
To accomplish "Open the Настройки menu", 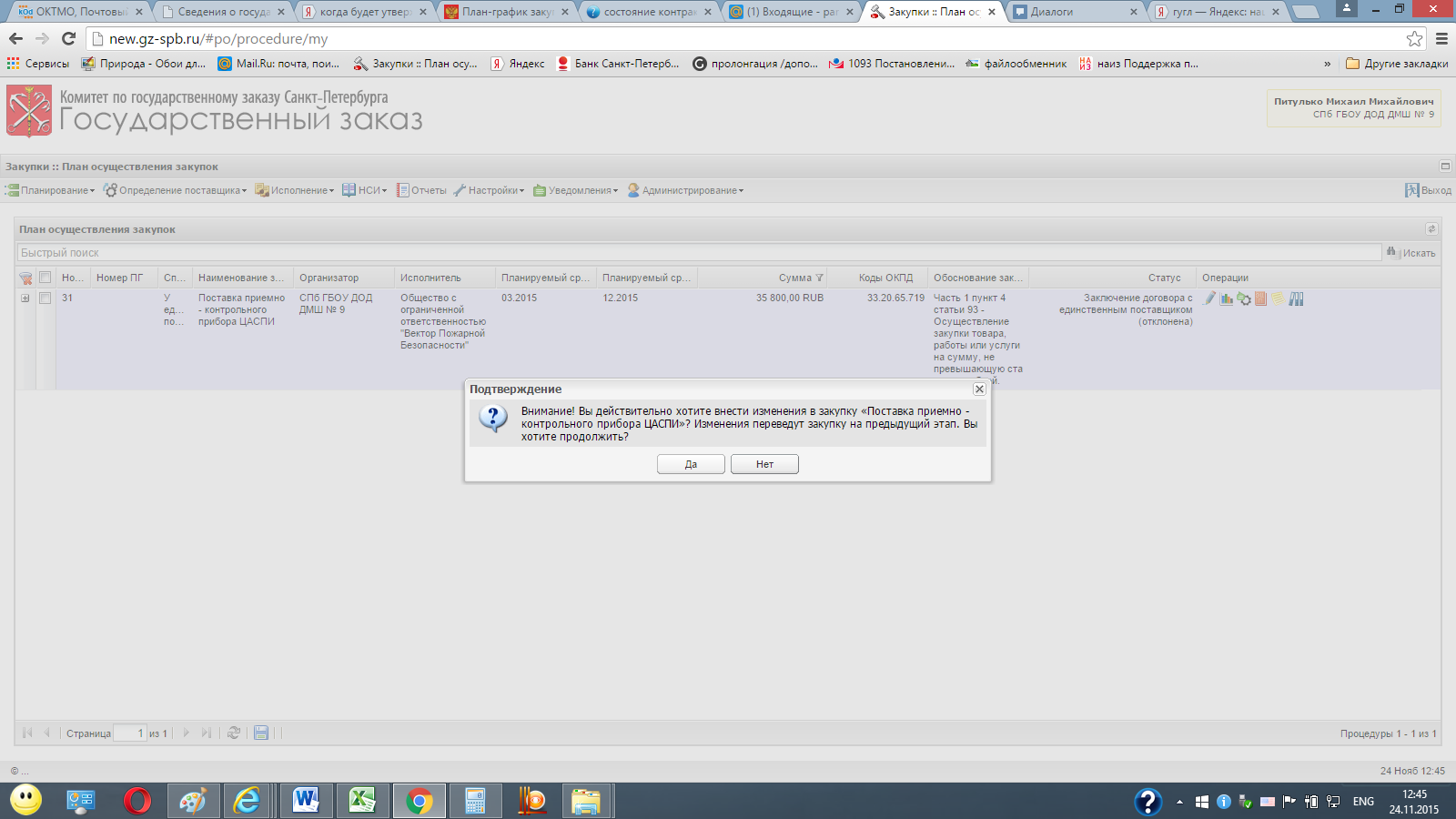I will tap(490, 190).
